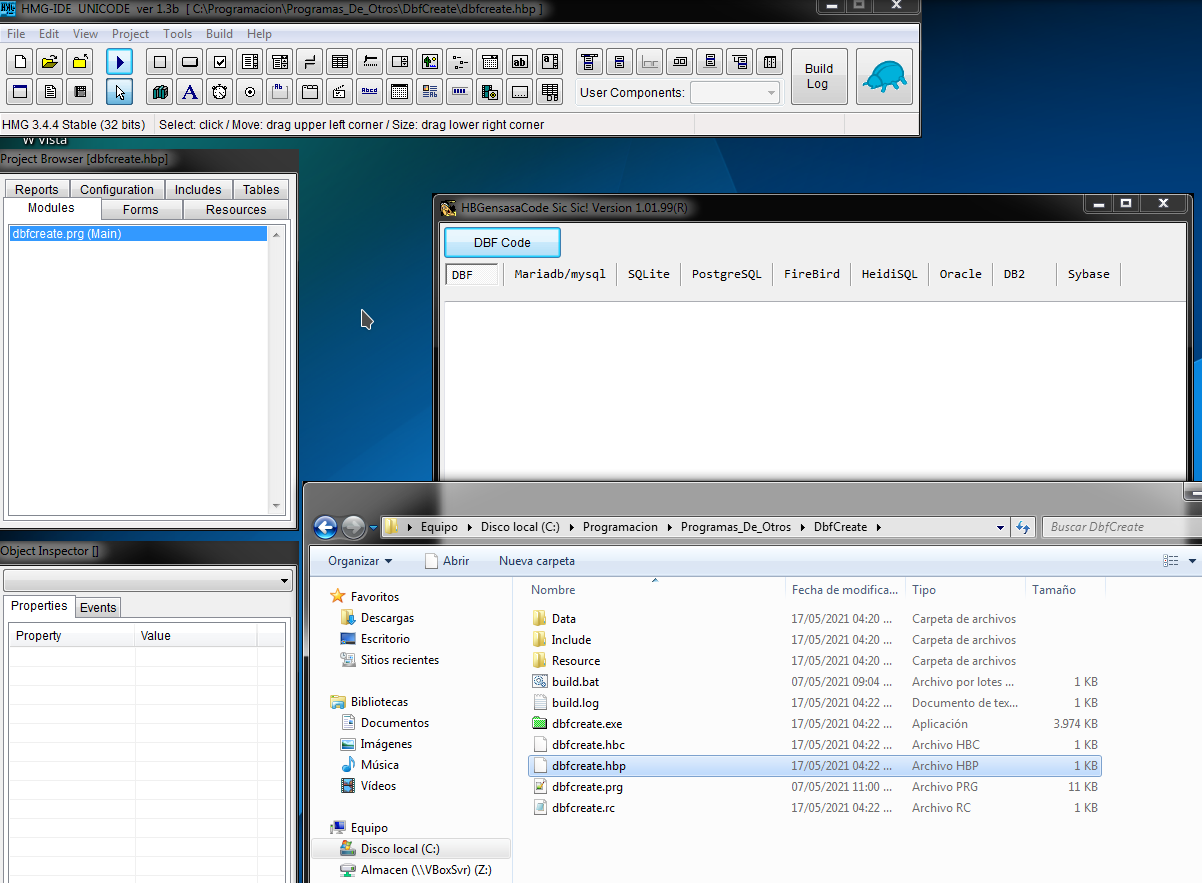Screen dimensions: 1202x883
Task: Create a new file with the New icon
Action: pyautogui.click(x=19, y=61)
